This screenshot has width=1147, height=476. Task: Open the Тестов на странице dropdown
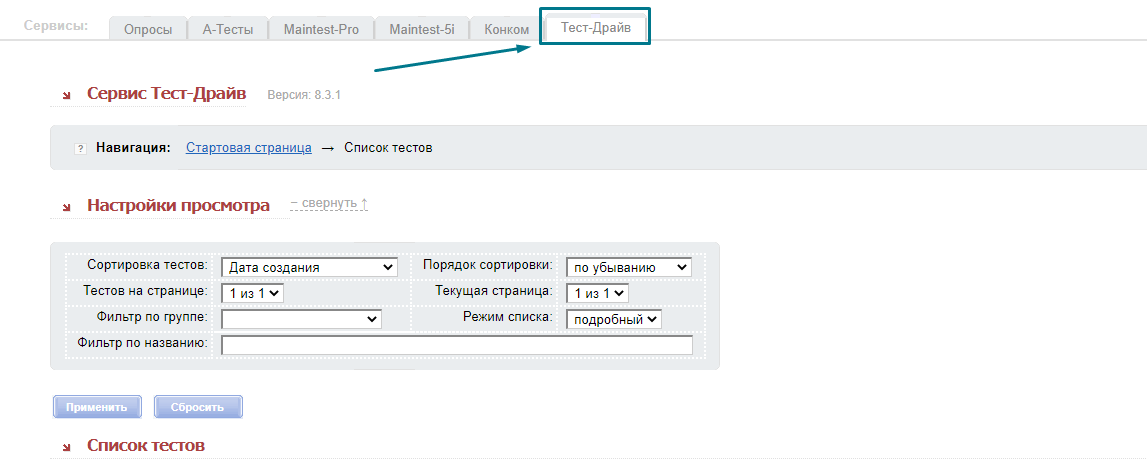[x=252, y=292]
